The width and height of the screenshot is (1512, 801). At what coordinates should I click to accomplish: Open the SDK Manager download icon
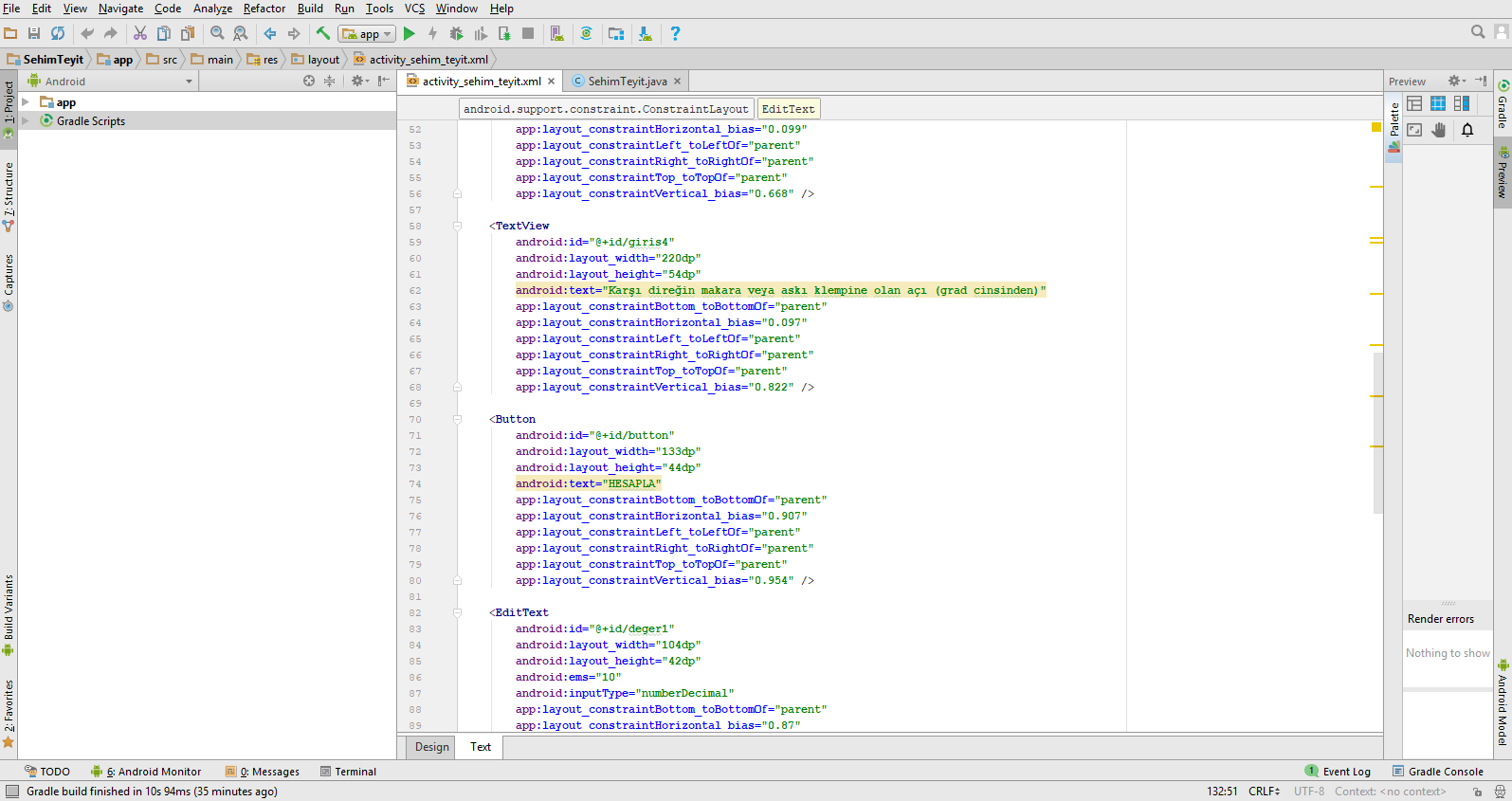point(645,34)
